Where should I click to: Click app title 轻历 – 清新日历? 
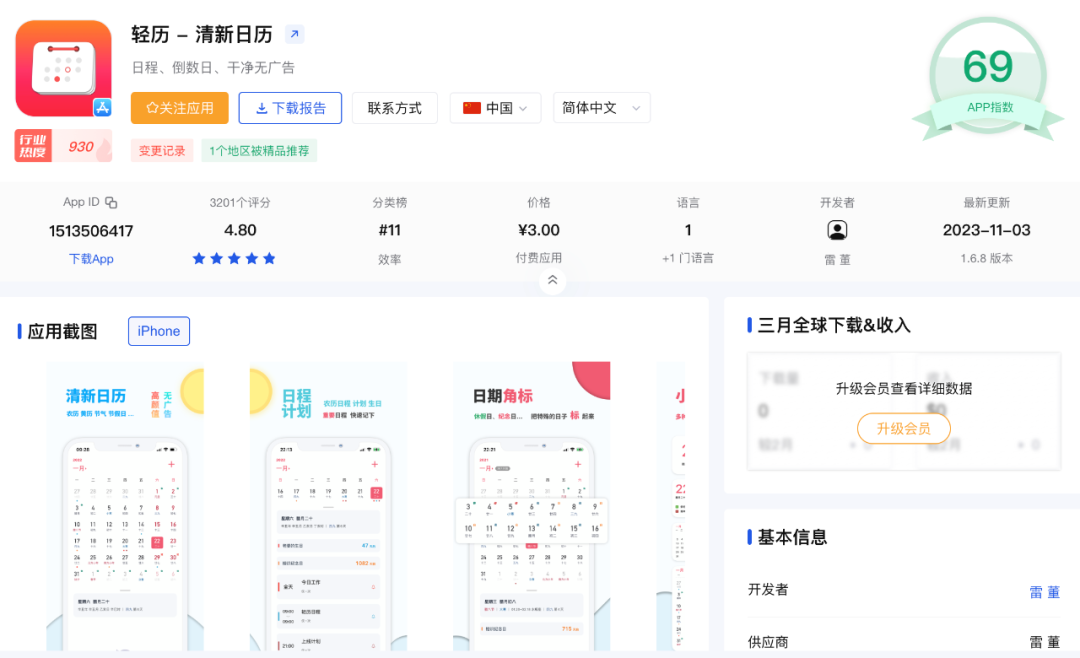(202, 34)
